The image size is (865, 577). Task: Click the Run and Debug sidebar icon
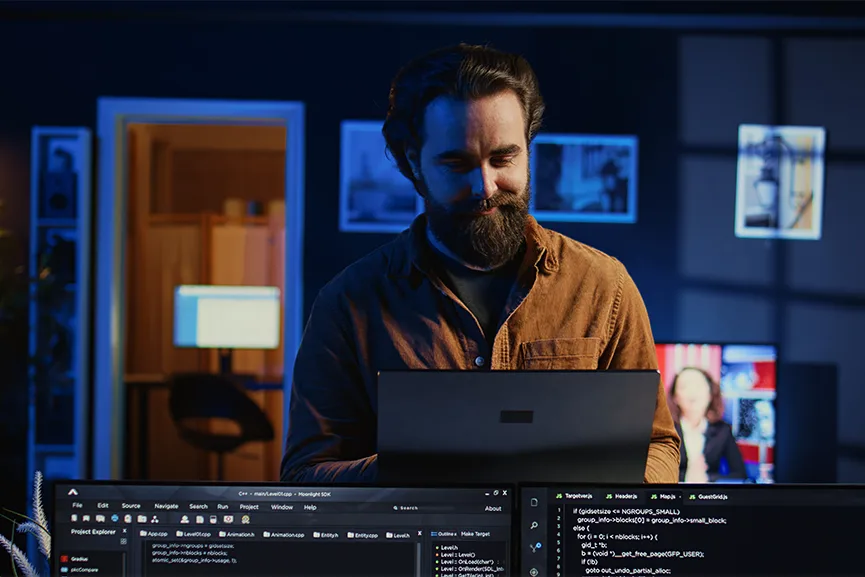pos(534,571)
